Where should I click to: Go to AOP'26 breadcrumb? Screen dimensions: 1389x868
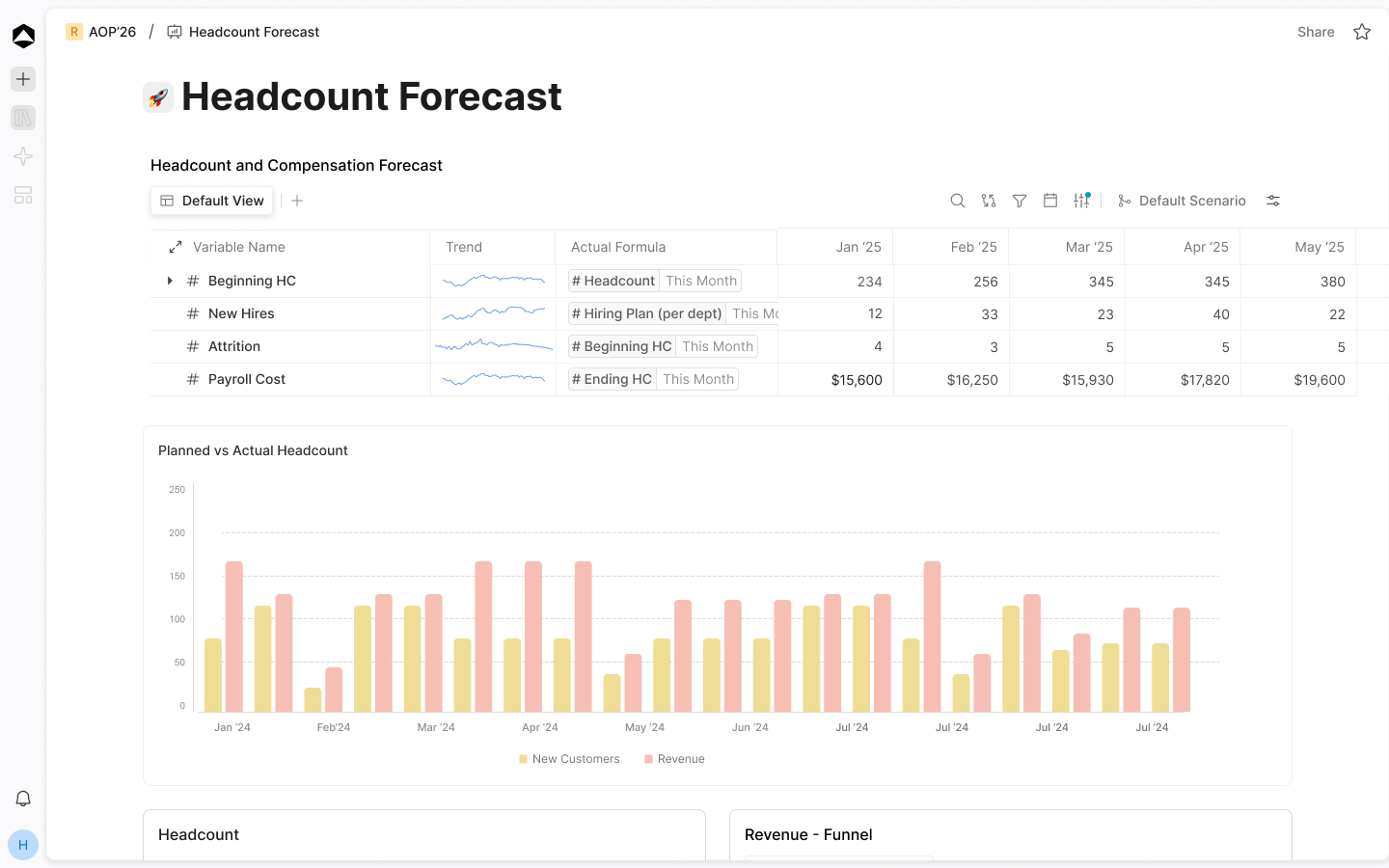click(x=101, y=32)
